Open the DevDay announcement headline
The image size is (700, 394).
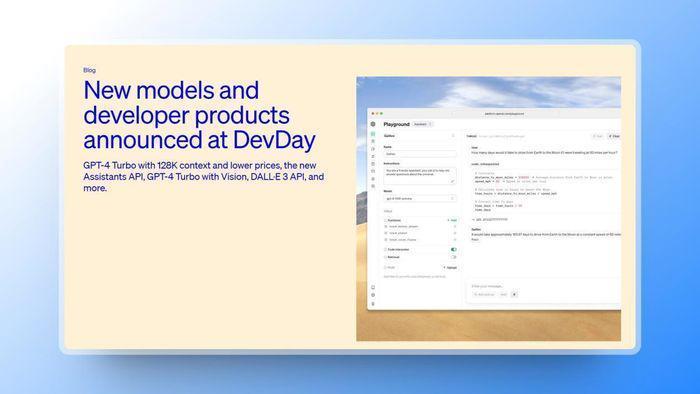[200, 115]
